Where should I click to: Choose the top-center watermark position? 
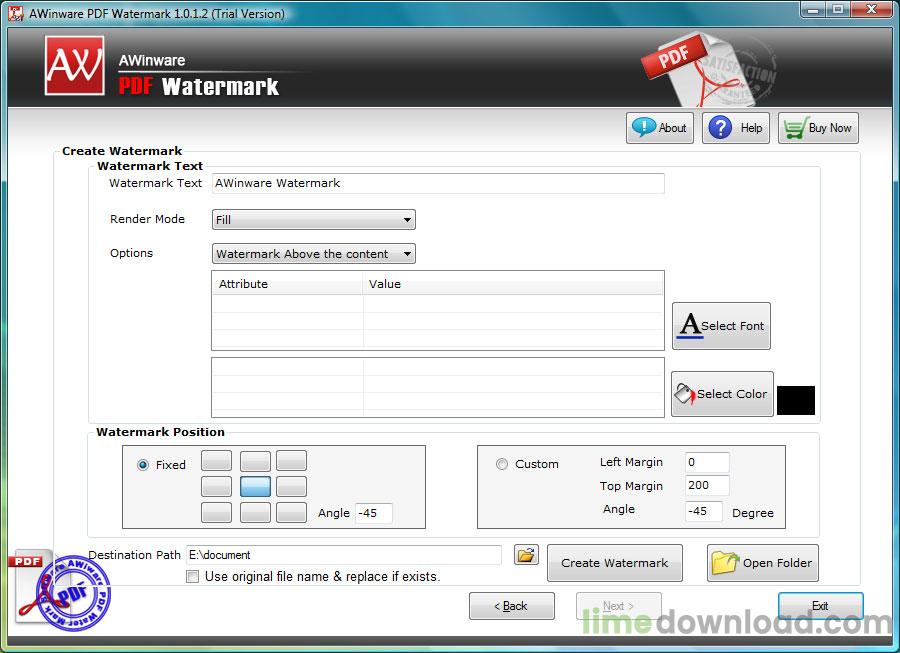tap(255, 460)
